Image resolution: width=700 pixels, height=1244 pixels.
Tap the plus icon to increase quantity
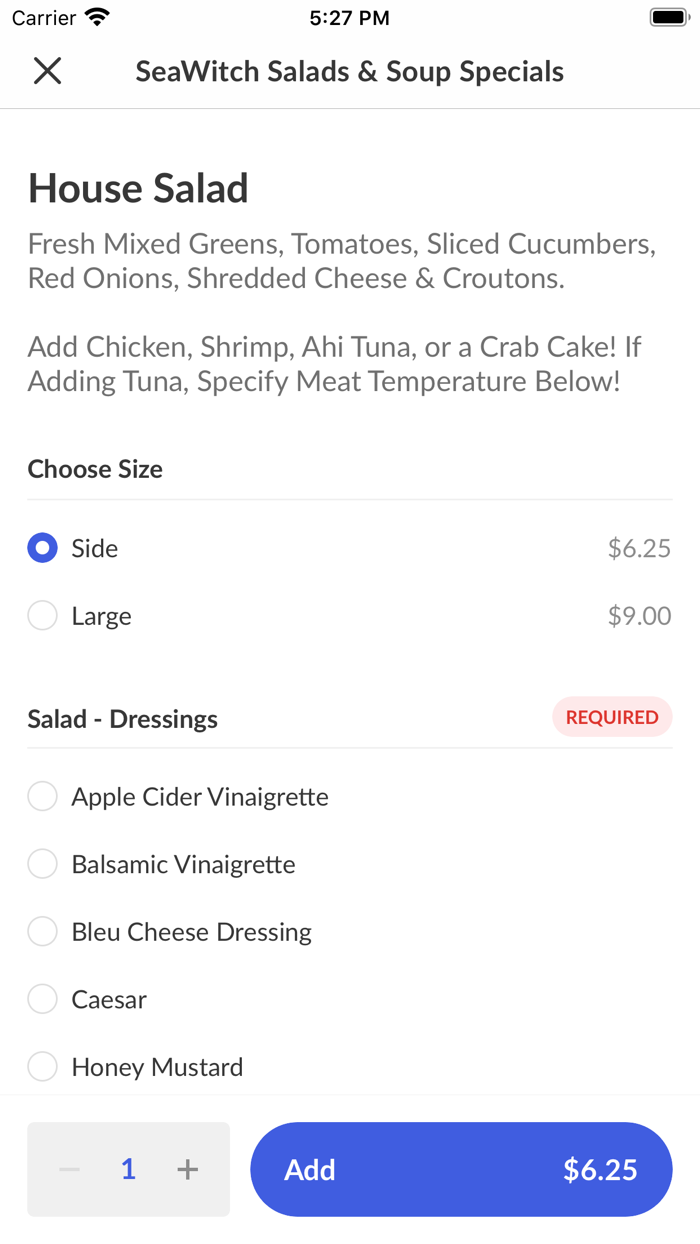point(187,1168)
